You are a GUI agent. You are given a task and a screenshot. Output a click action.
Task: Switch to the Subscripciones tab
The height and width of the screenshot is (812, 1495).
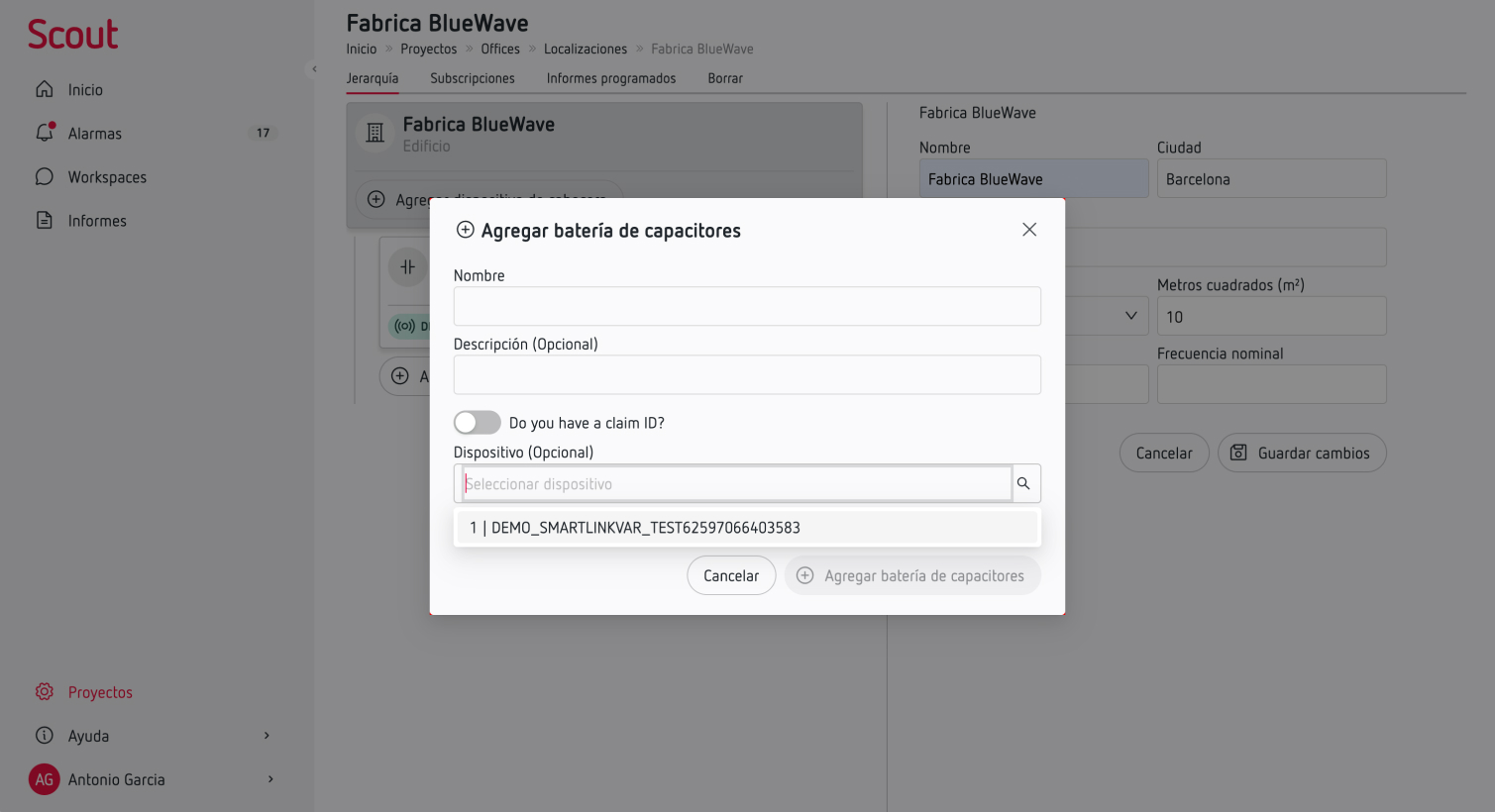tap(473, 78)
